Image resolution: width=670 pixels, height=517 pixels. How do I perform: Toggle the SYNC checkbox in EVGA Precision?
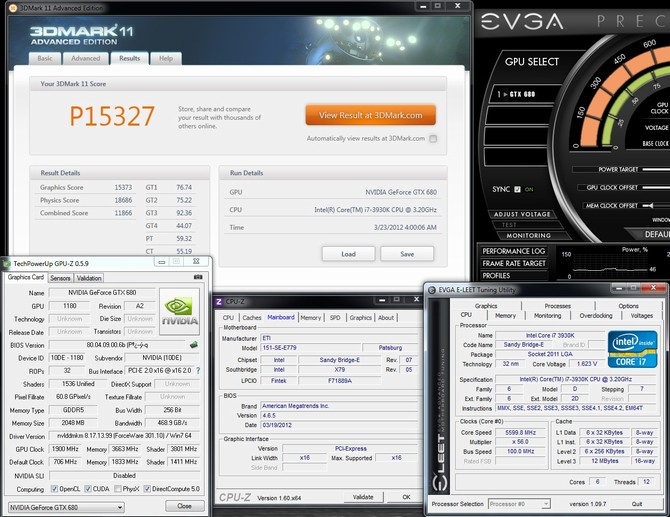pos(517,189)
